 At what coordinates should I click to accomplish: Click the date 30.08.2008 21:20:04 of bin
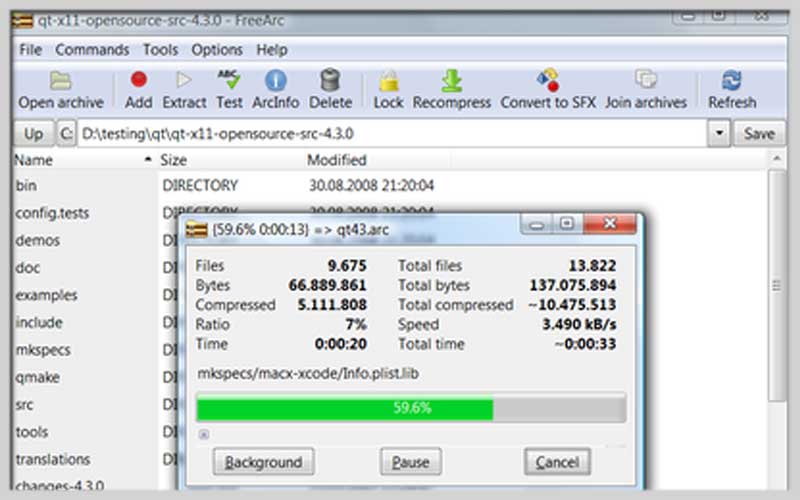pos(371,185)
